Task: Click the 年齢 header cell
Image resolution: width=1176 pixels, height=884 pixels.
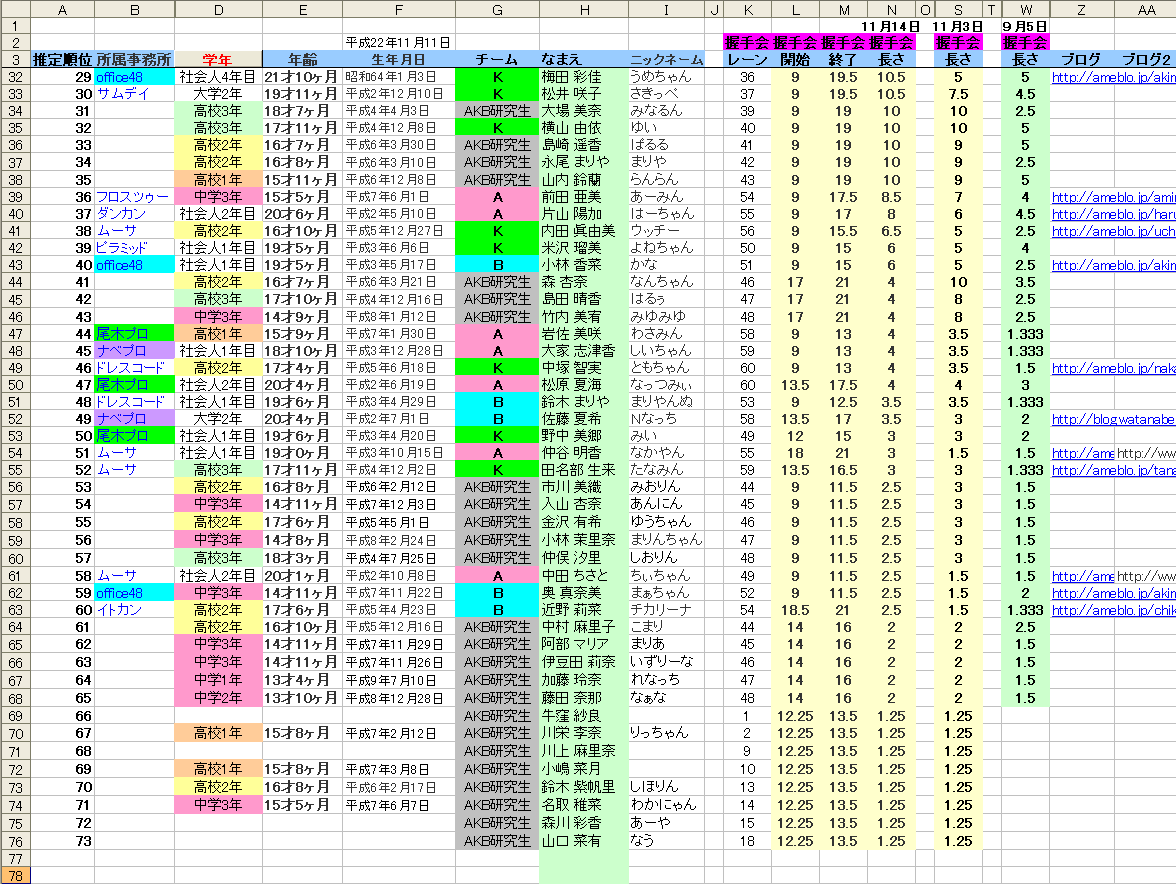Action: pos(302,59)
